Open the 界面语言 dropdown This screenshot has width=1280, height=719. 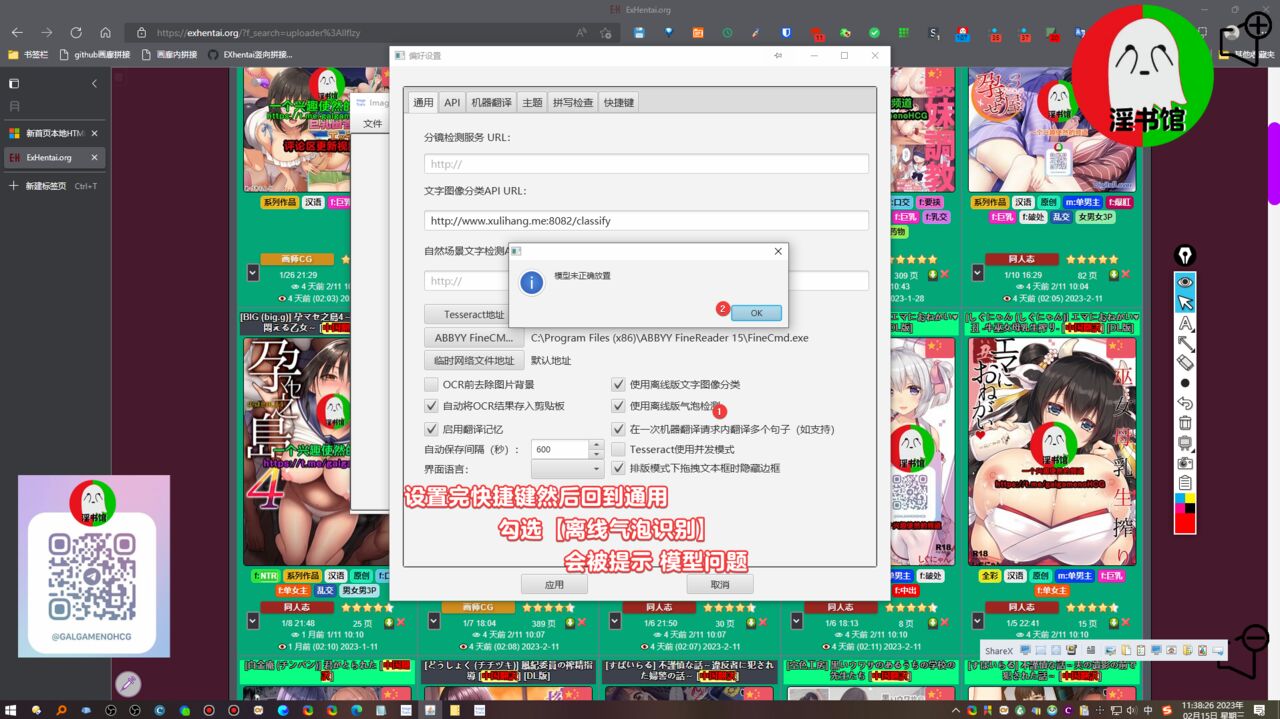(567, 468)
